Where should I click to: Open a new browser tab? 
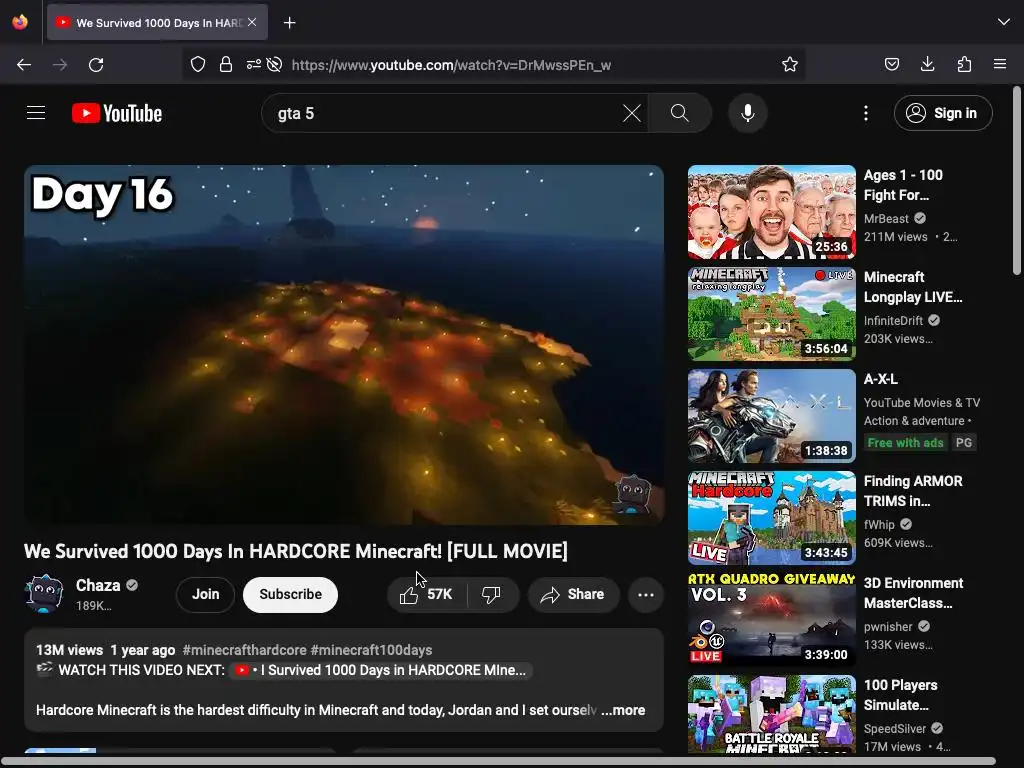(290, 23)
